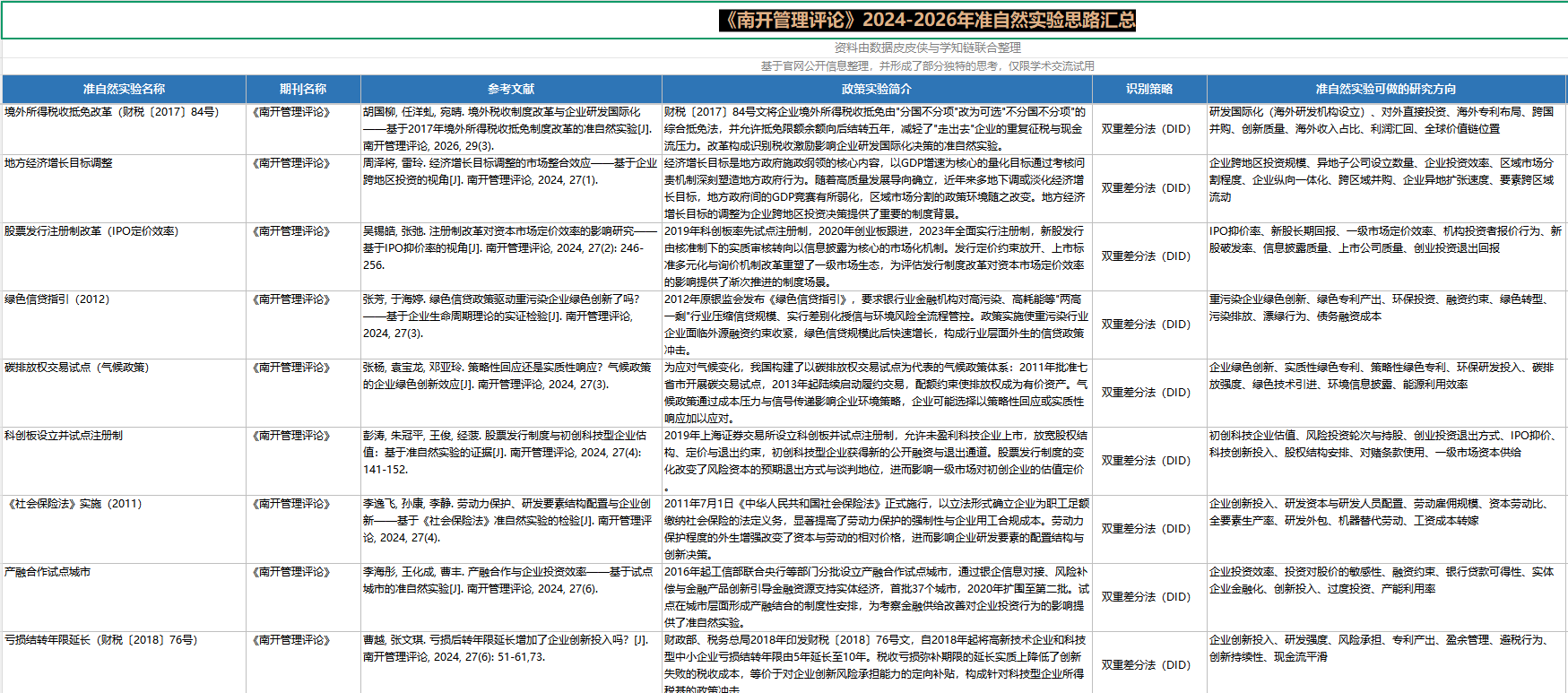This screenshot has width=1568, height=693.
Task: Click cell 碳排放权交易试点（气候政策）
Action: pos(124,393)
